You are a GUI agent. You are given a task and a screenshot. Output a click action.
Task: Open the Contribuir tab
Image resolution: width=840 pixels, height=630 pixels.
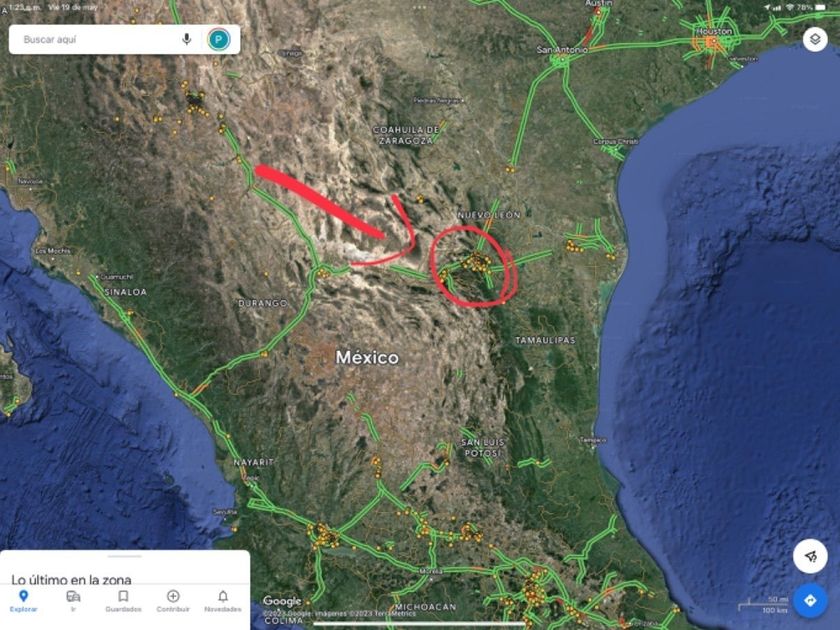pyautogui.click(x=173, y=601)
